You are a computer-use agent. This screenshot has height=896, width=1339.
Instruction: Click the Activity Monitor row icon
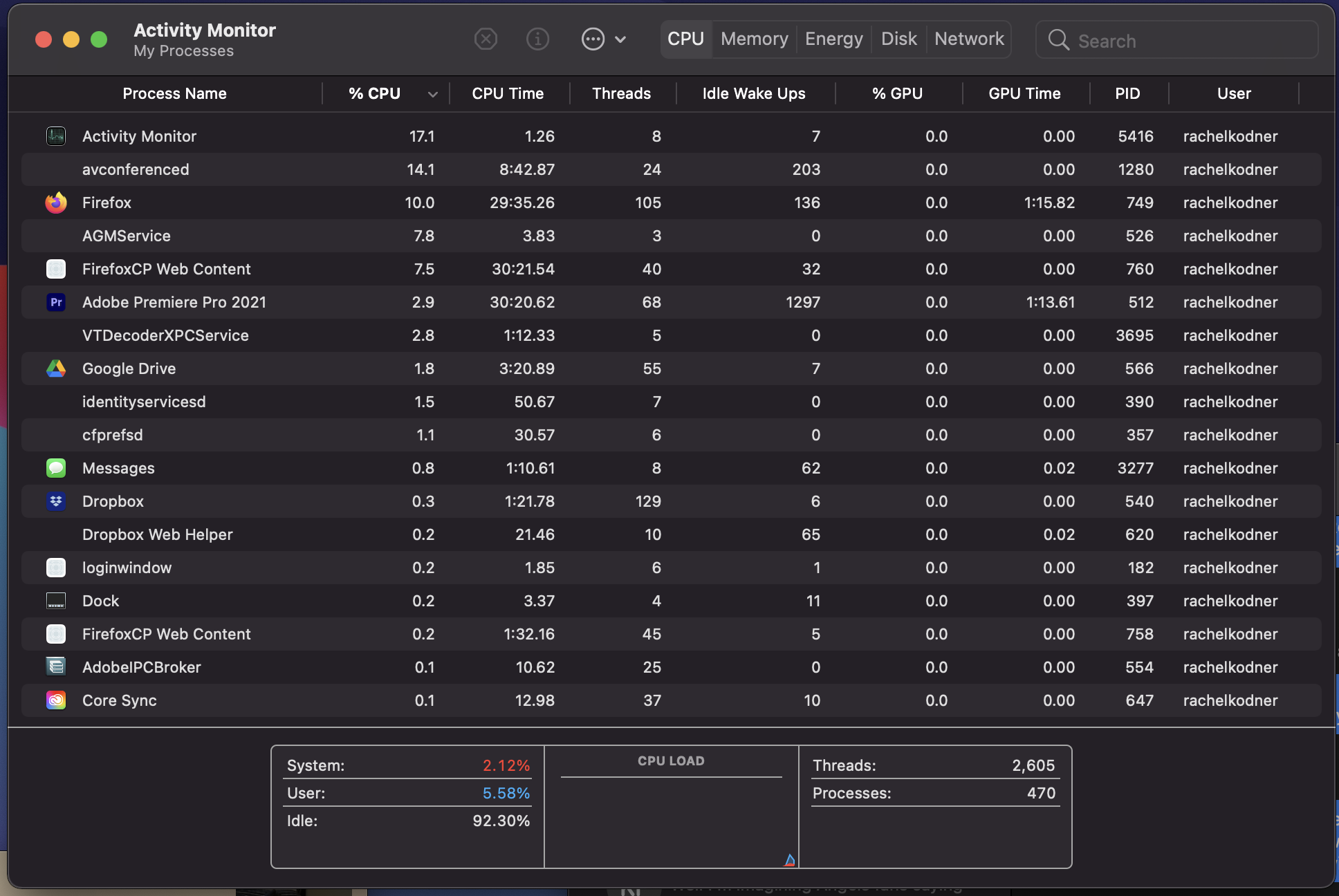point(56,136)
